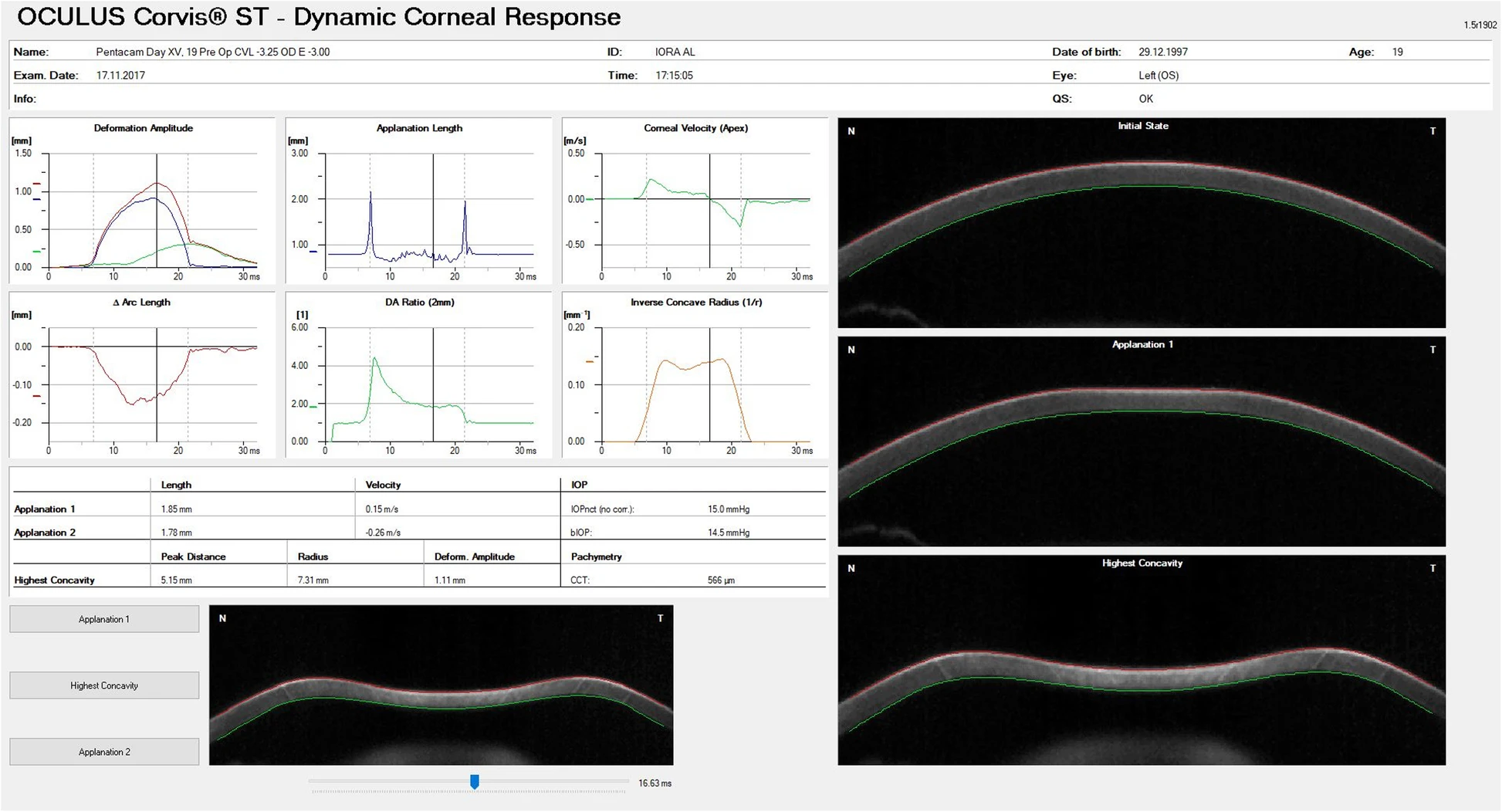Click the Applanation 1 length 1.85 mm
Image resolution: width=1502 pixels, height=812 pixels.
coord(177,509)
